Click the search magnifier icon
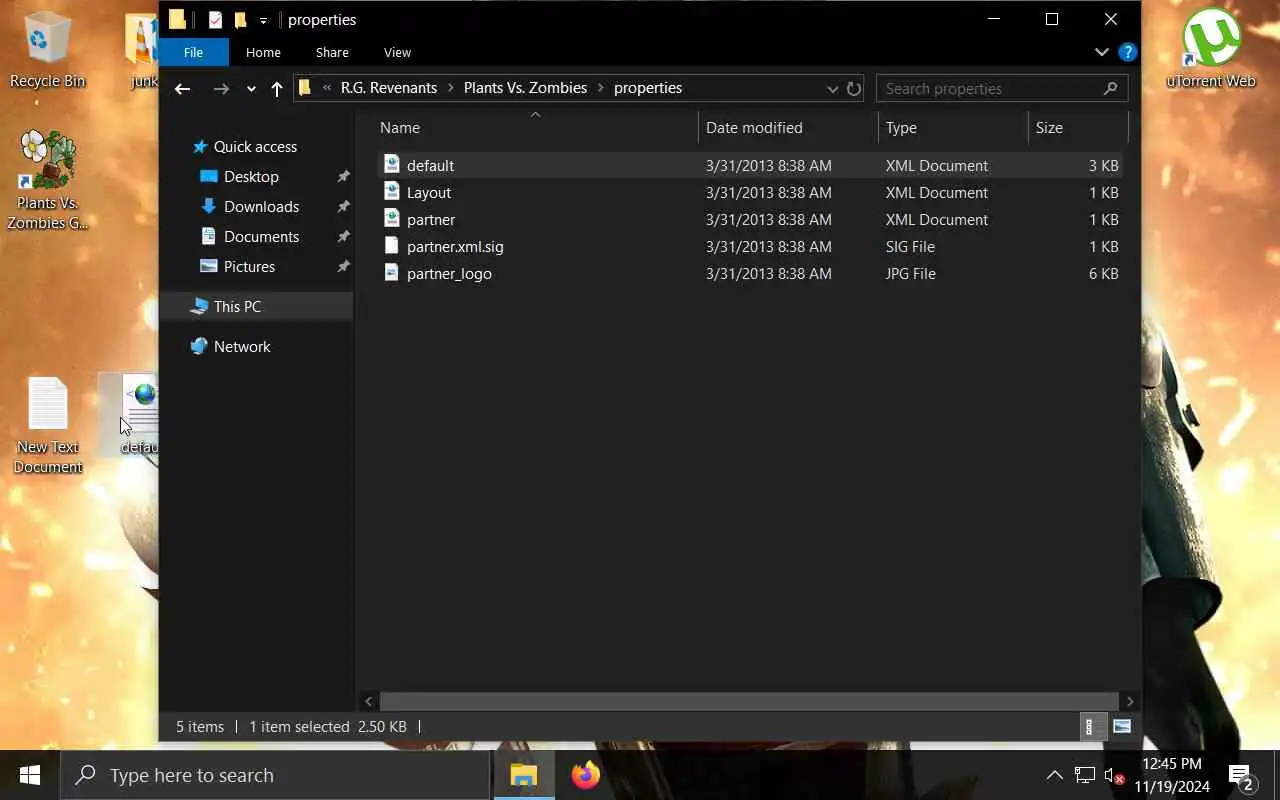This screenshot has height=800, width=1280. (1110, 88)
